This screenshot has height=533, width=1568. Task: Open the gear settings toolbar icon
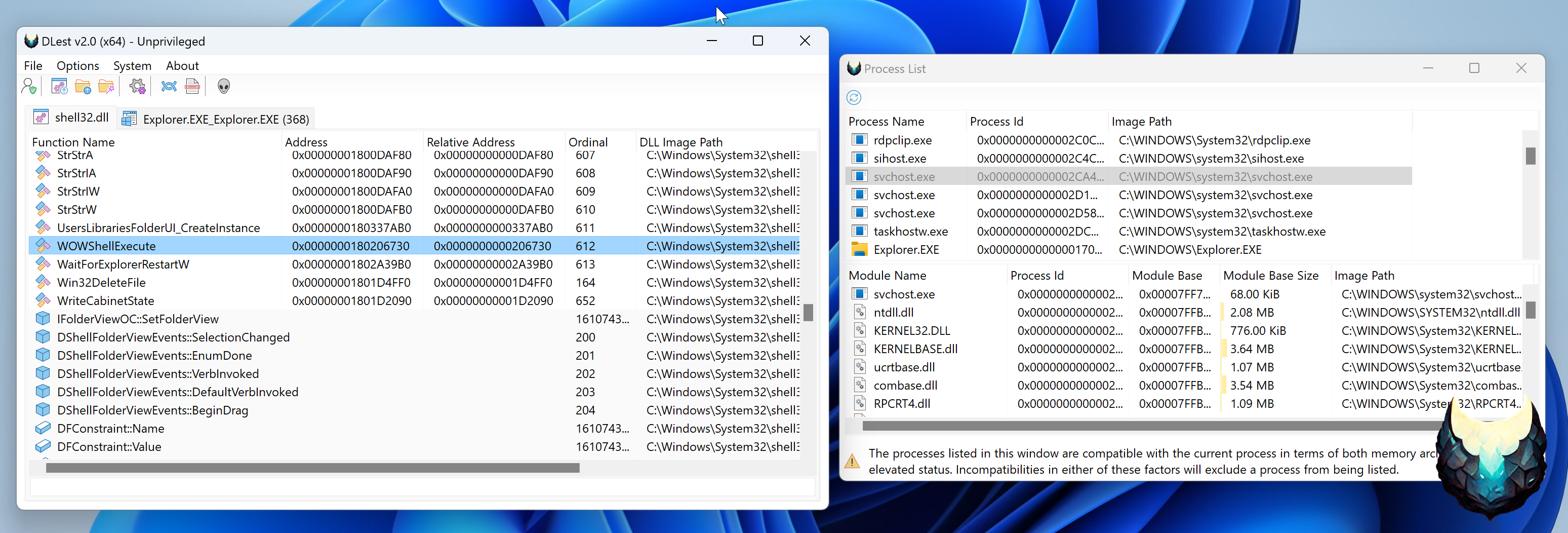pos(138,87)
